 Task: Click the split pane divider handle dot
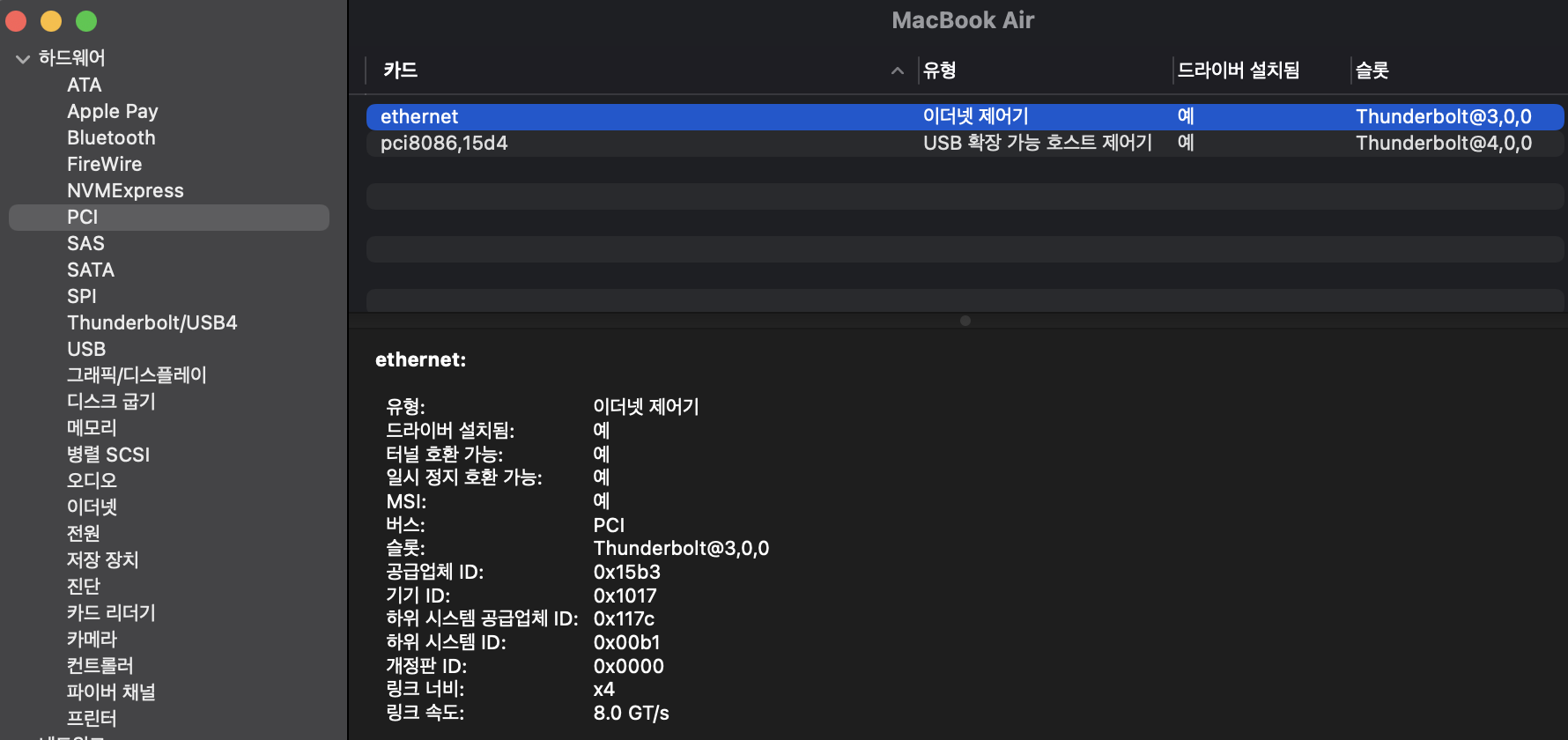(x=965, y=321)
